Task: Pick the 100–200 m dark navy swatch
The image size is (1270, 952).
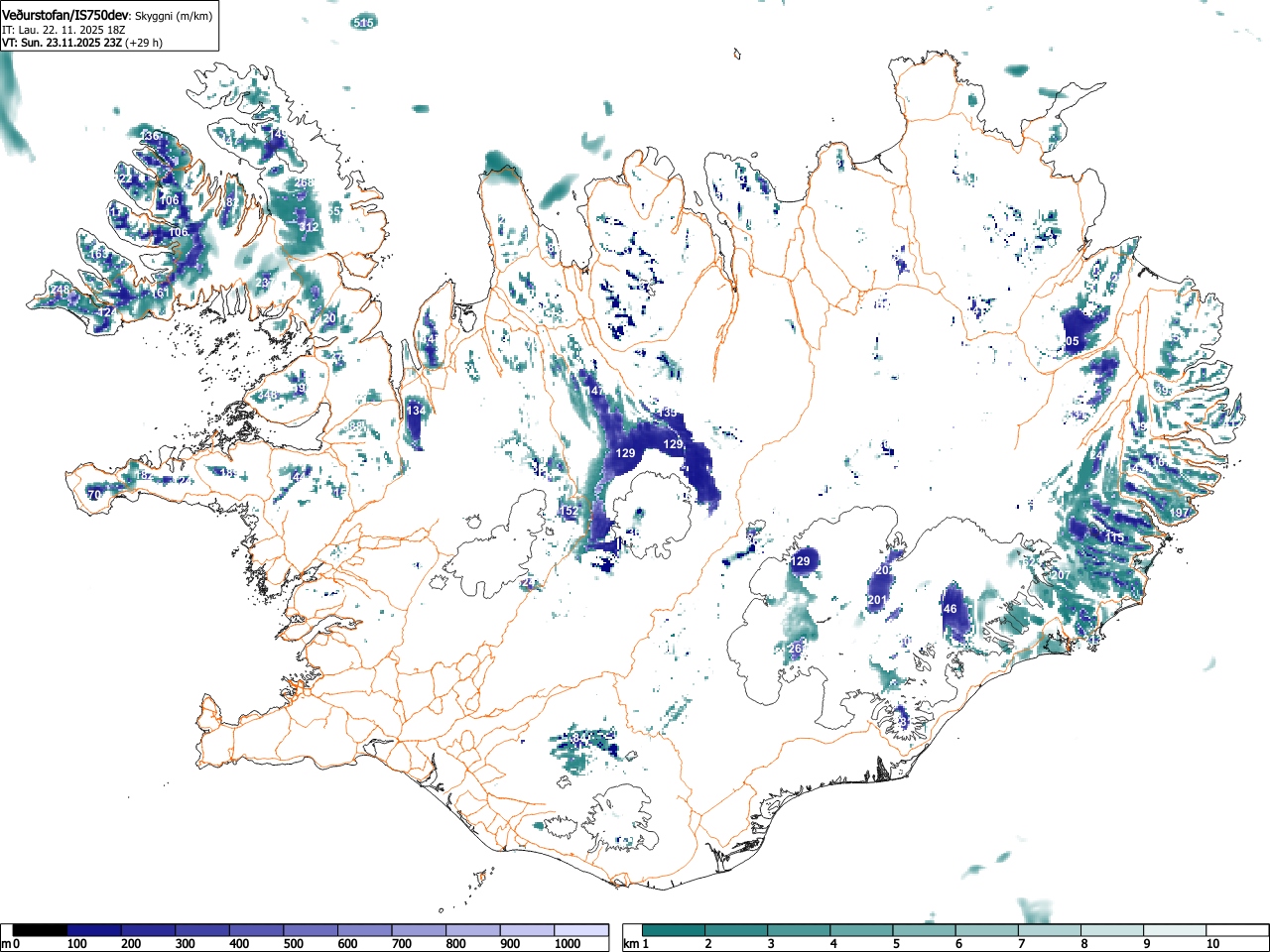Action: (94, 930)
